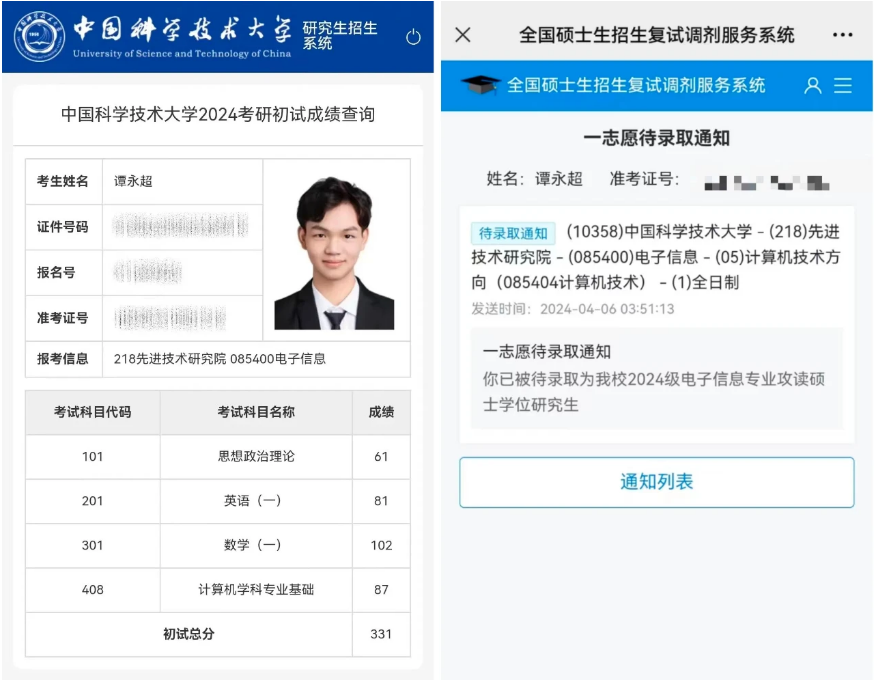Open the three-dot more options menu
Image resolution: width=874 pixels, height=687 pixels.
tap(842, 35)
